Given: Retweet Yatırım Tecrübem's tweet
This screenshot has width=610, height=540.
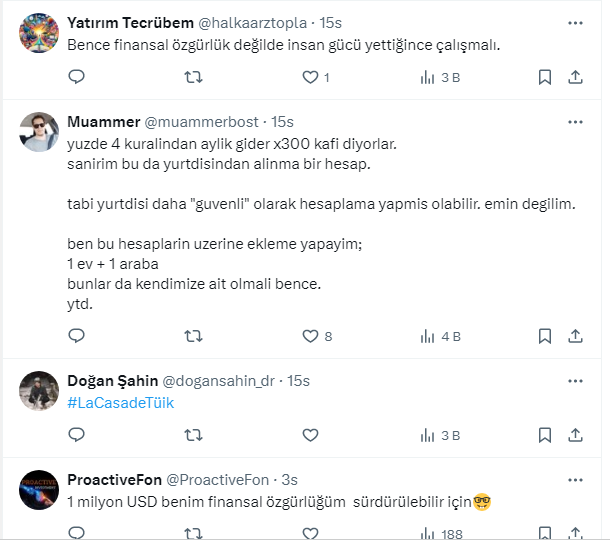Looking at the screenshot, I should point(194,77).
